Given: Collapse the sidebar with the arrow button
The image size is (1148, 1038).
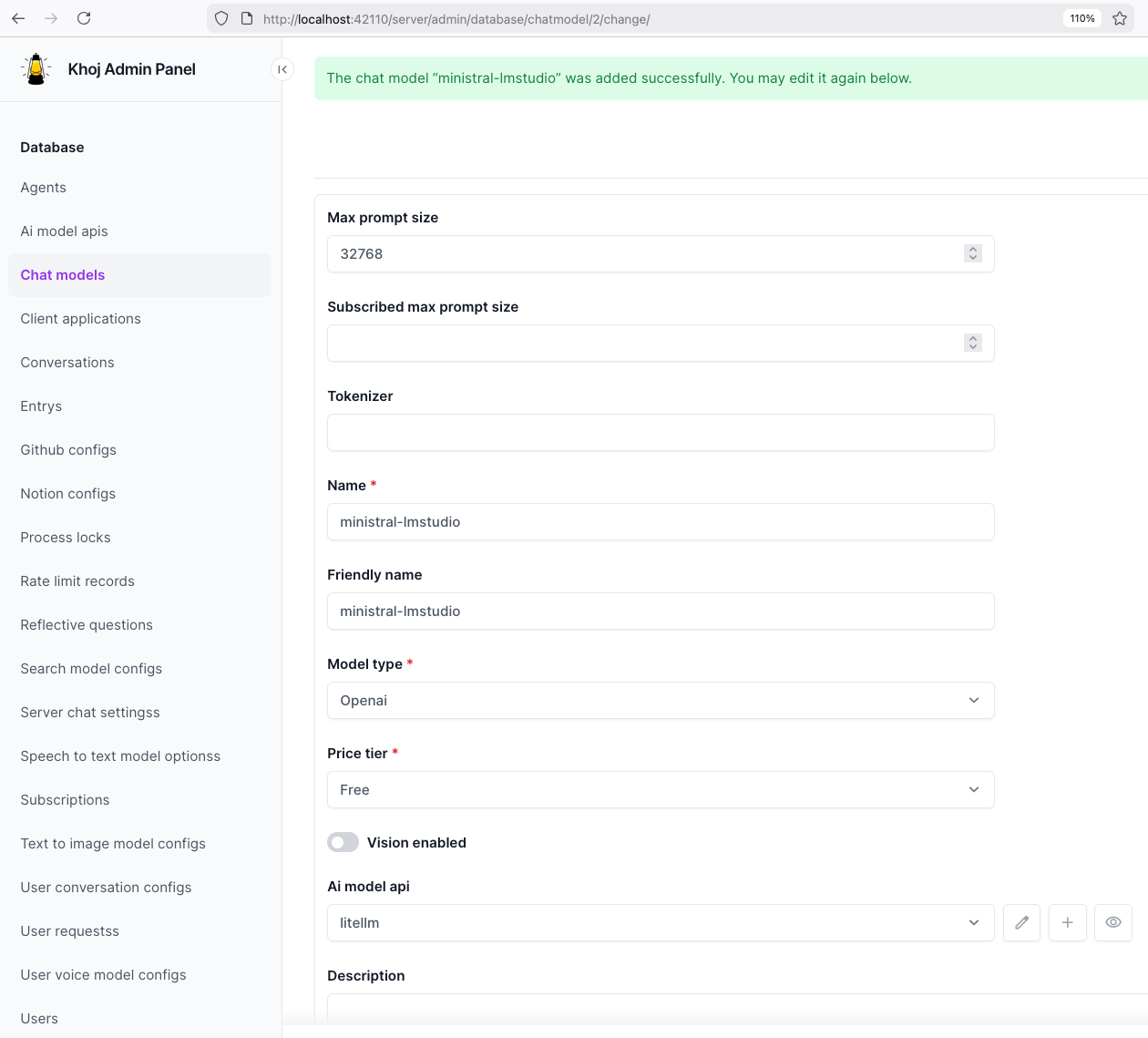Looking at the screenshot, I should pos(282,69).
